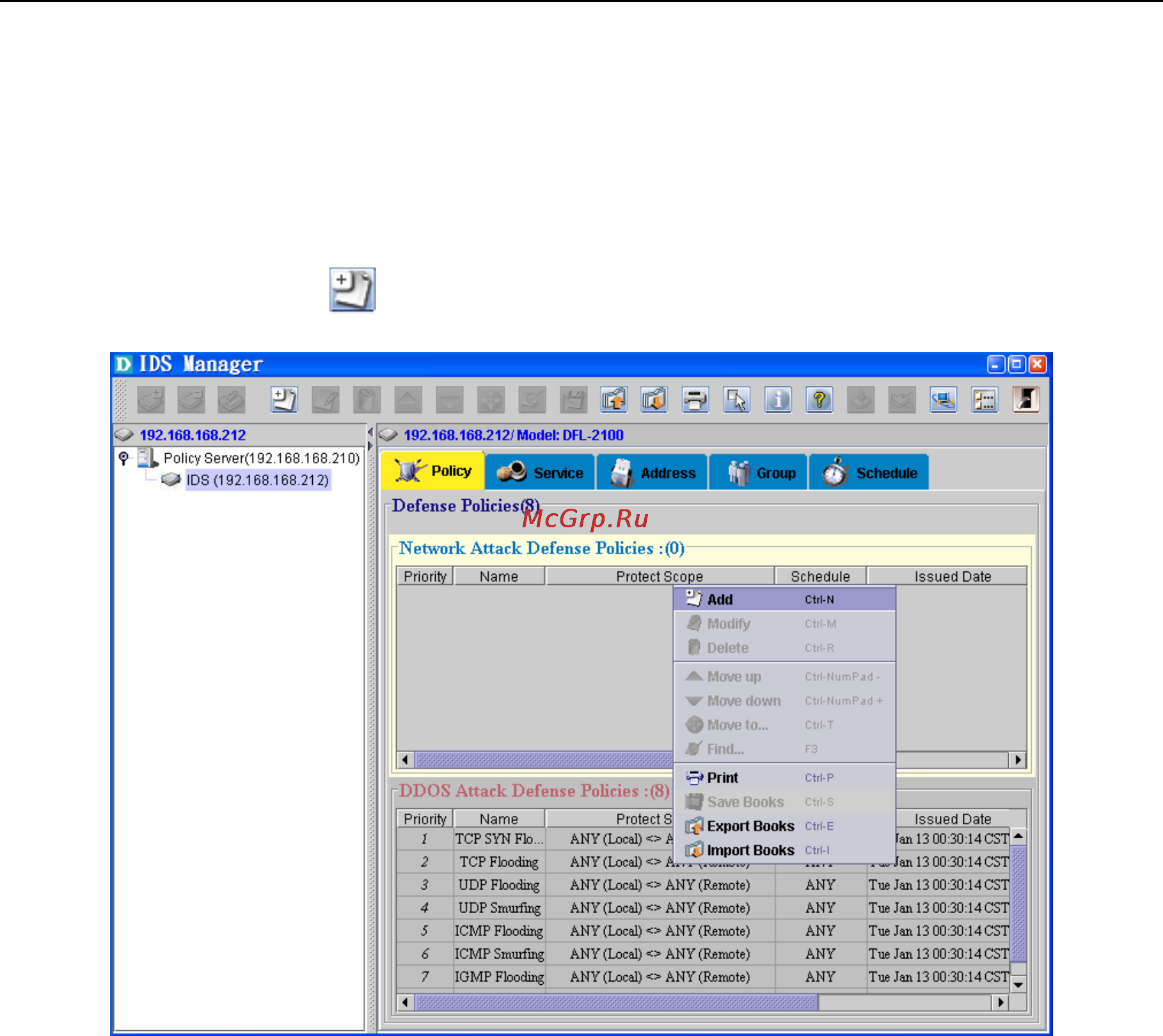Choose Export Books in context menu
This screenshot has height=1036, width=1163.
[784, 827]
